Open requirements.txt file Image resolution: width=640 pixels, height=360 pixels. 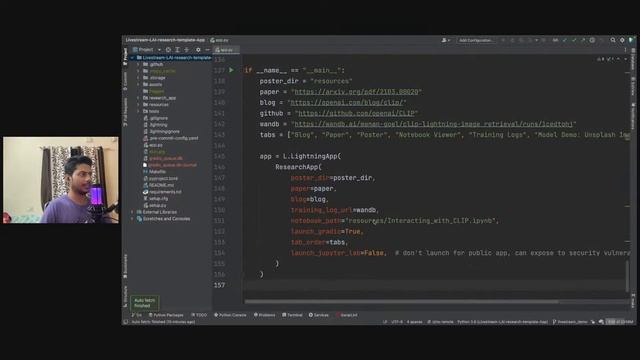162,192
